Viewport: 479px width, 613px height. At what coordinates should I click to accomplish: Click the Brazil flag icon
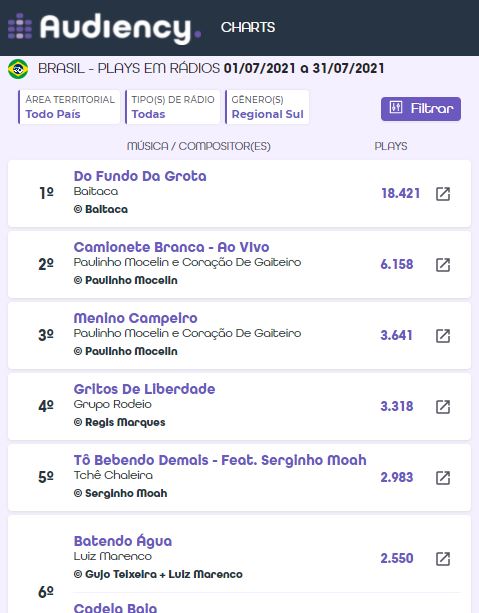(18, 69)
